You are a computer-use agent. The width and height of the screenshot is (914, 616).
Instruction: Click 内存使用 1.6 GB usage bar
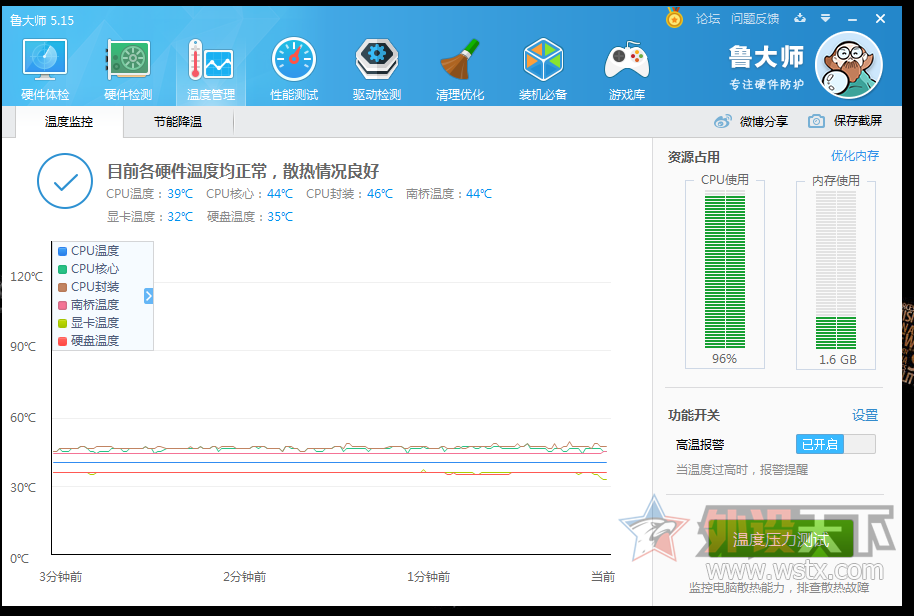(x=836, y=272)
